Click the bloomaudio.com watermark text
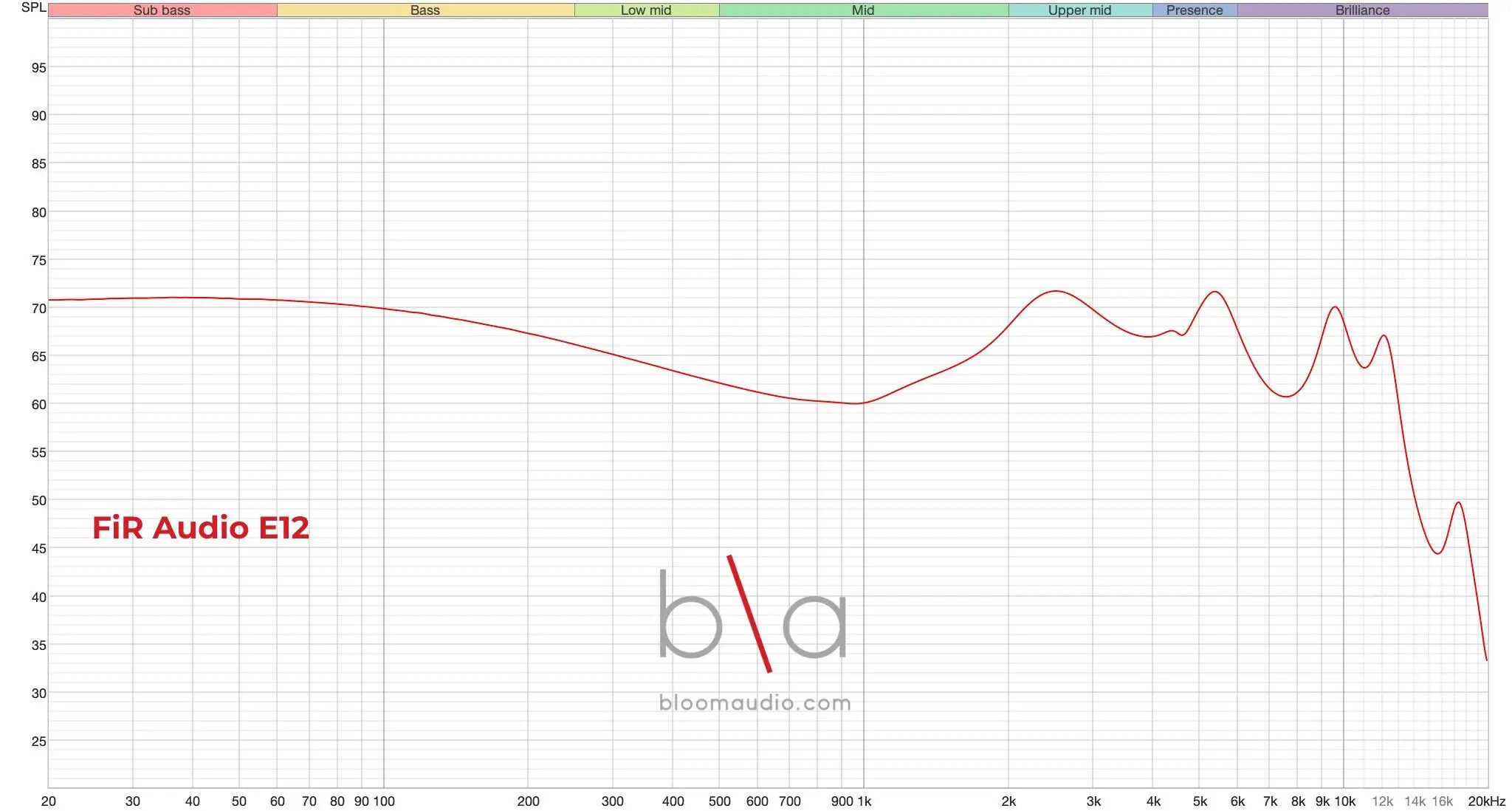Image resolution: width=1512 pixels, height=811 pixels. click(x=755, y=702)
